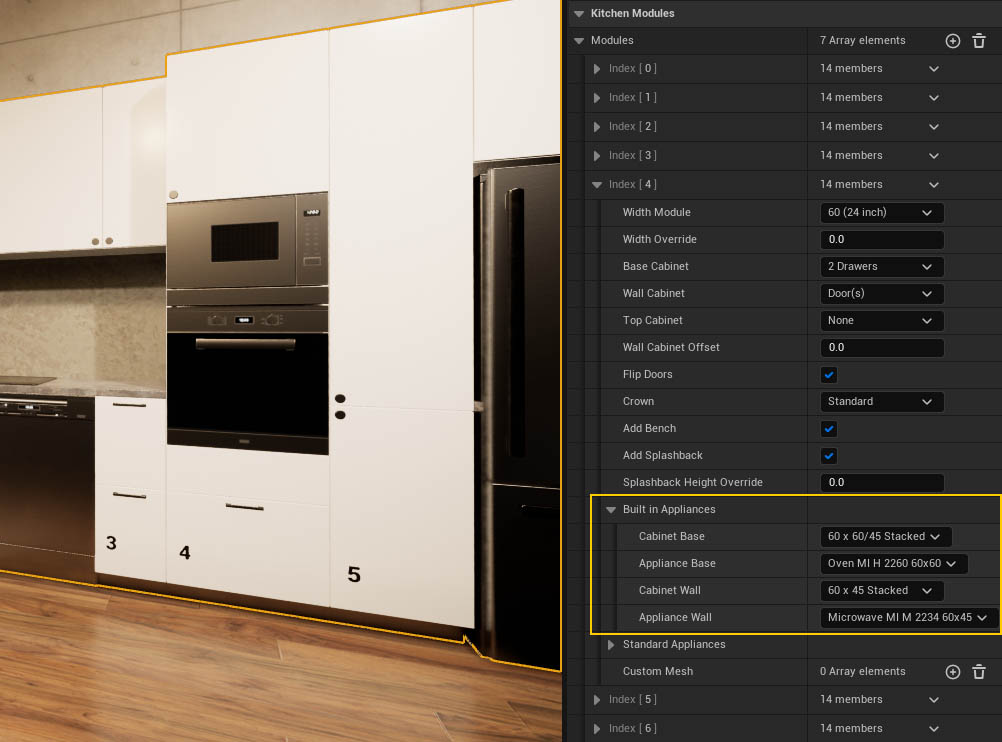This screenshot has height=742, width=1002.
Task: Open Index [ 4 ] row options chevron
Action: (934, 185)
